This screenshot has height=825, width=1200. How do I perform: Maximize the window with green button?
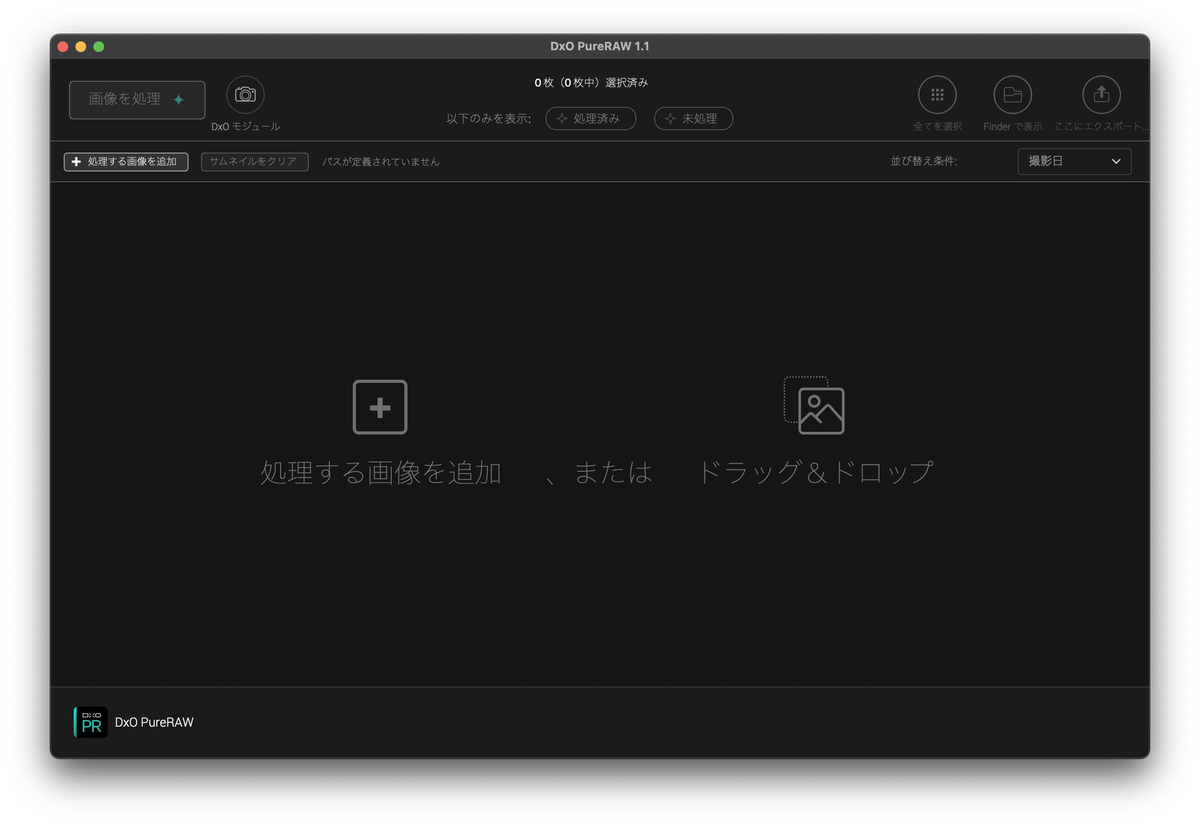tap(99, 46)
